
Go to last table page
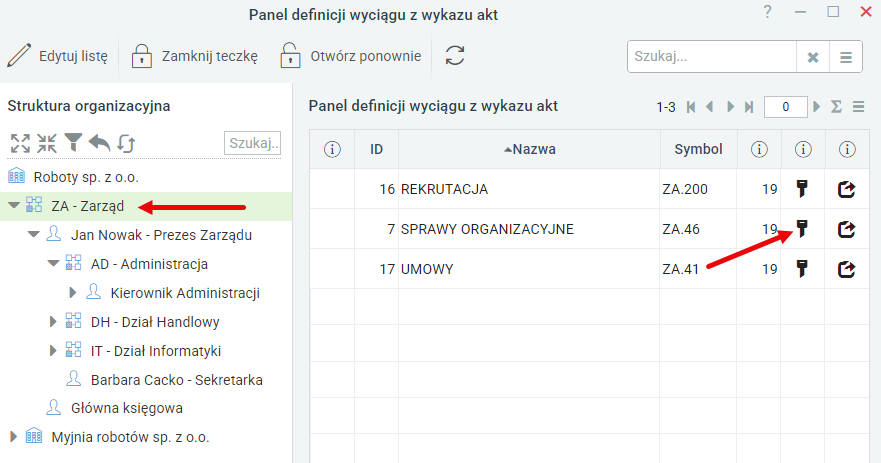[x=748, y=107]
